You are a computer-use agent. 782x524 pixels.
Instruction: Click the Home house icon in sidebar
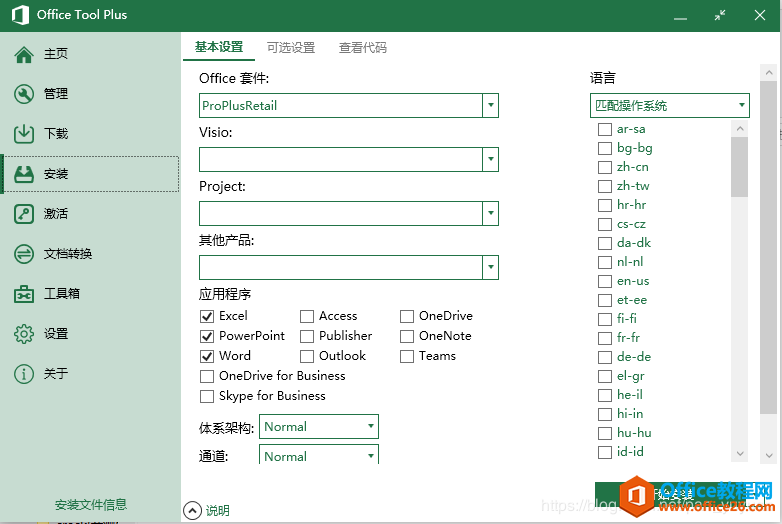click(x=24, y=54)
